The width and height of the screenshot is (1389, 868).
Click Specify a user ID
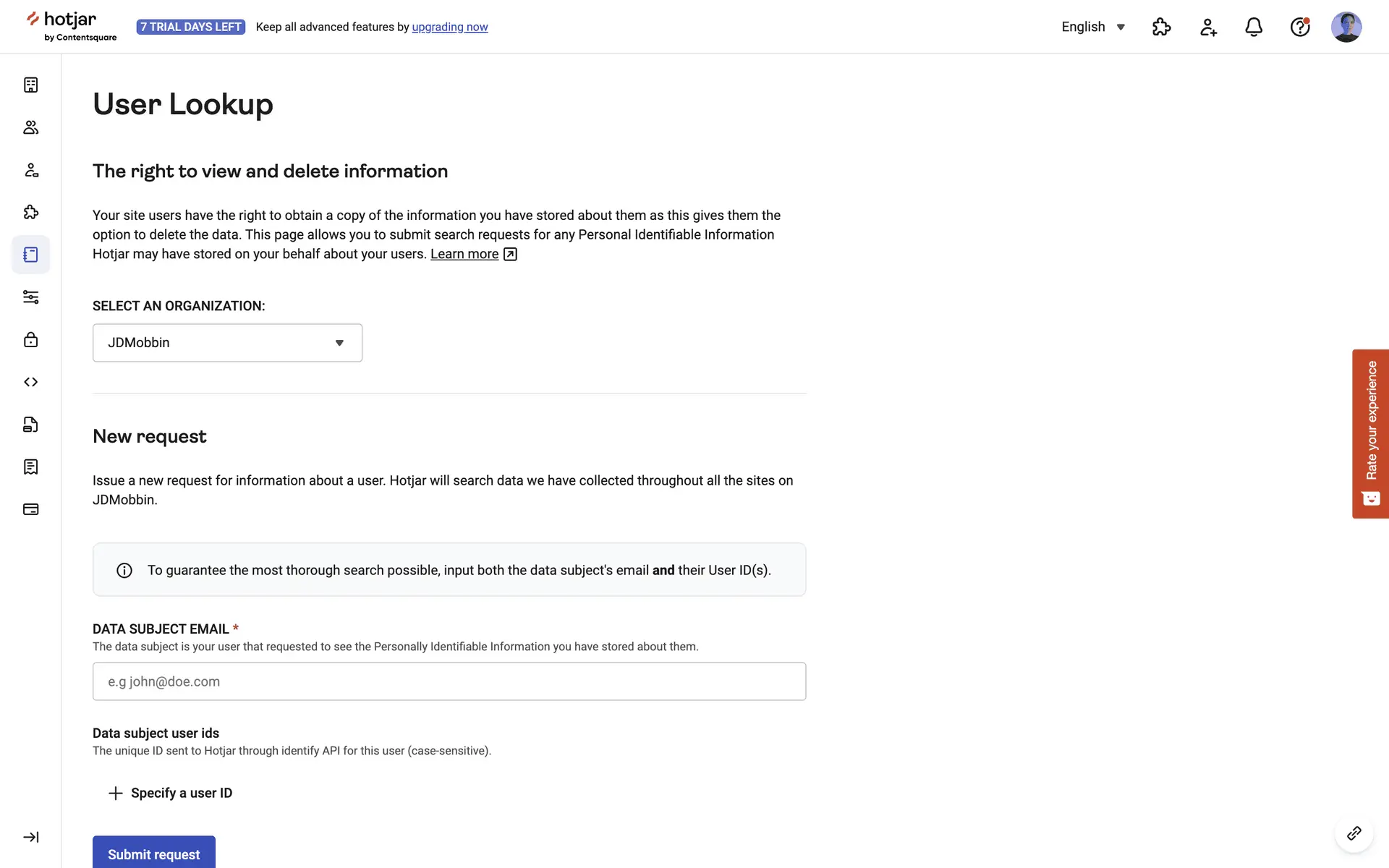click(x=171, y=793)
